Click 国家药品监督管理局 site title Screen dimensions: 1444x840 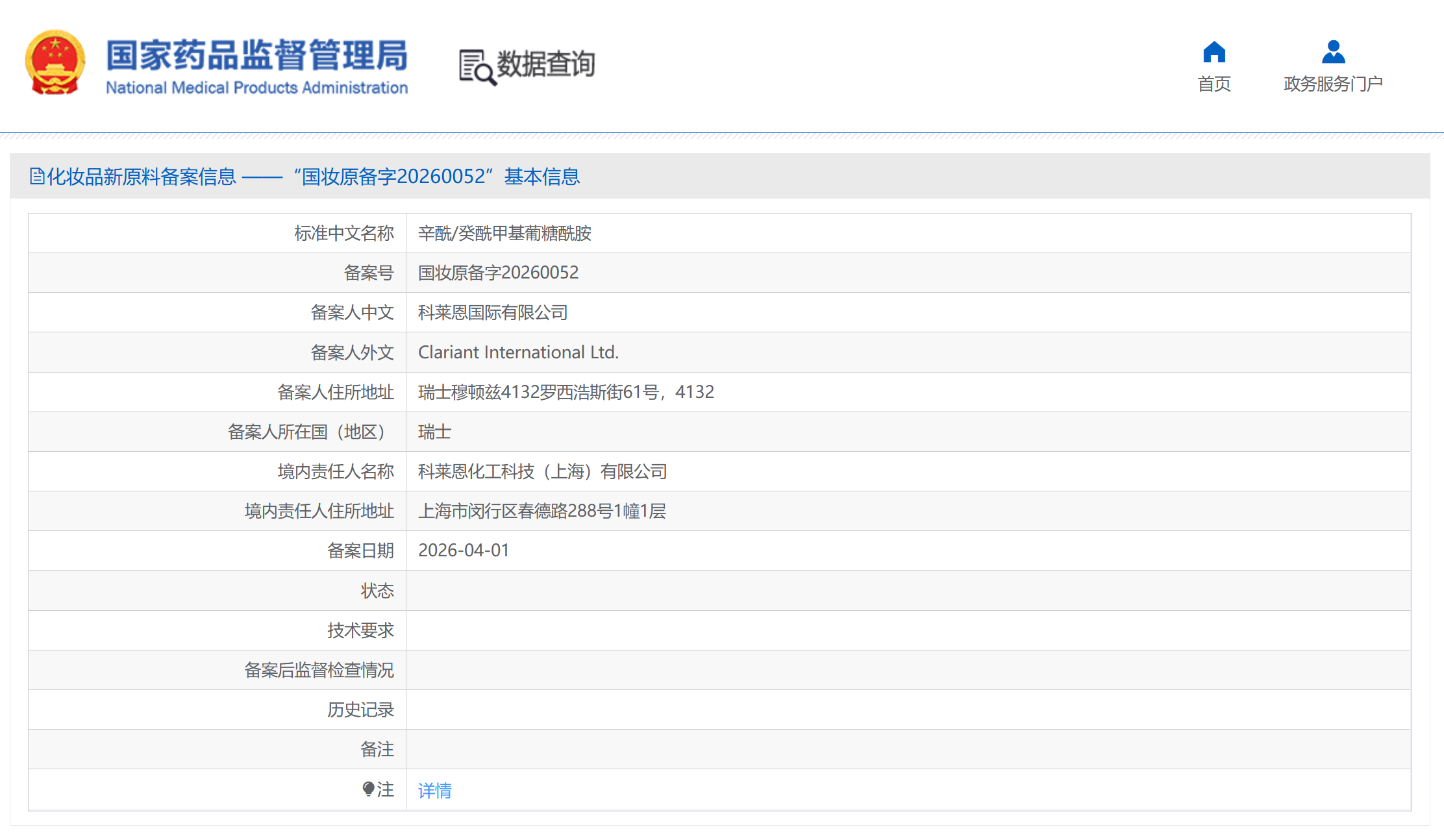[x=256, y=55]
